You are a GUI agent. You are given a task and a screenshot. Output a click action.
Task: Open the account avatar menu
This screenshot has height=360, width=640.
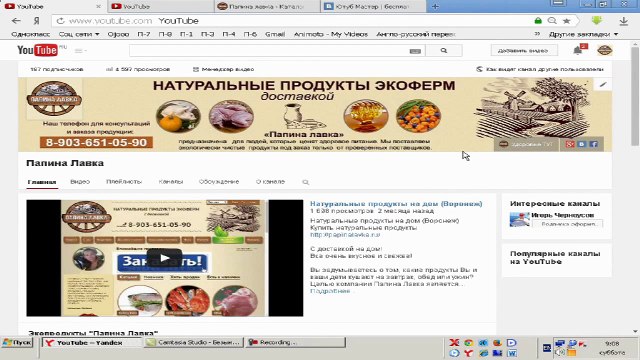click(605, 50)
